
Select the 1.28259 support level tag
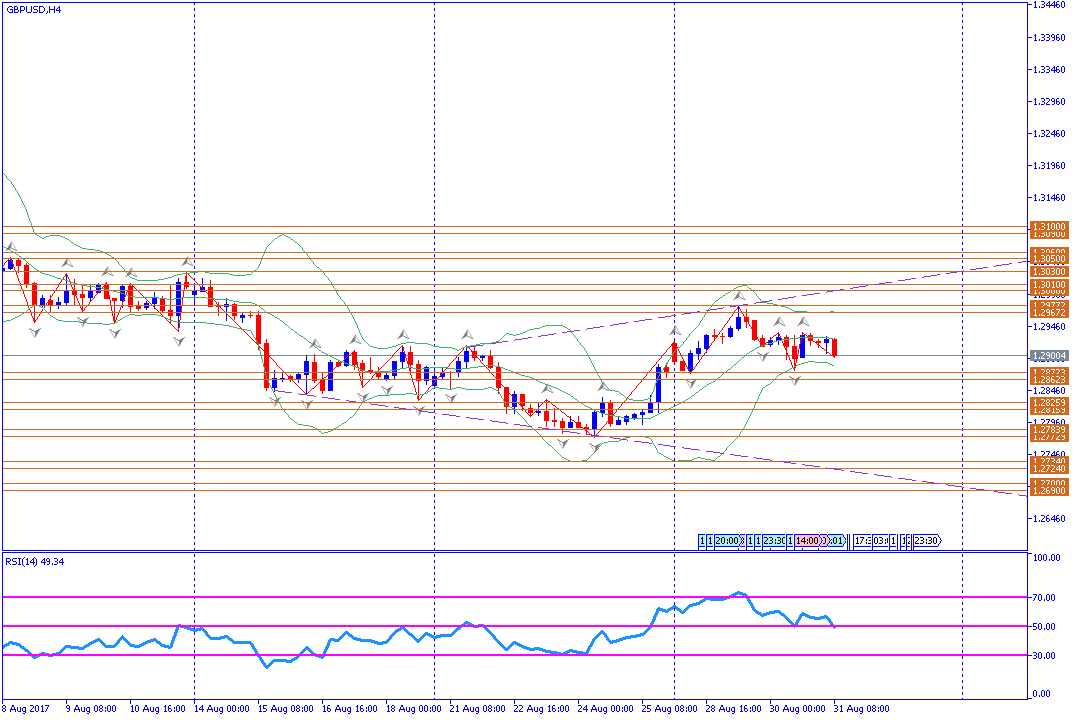[1049, 402]
